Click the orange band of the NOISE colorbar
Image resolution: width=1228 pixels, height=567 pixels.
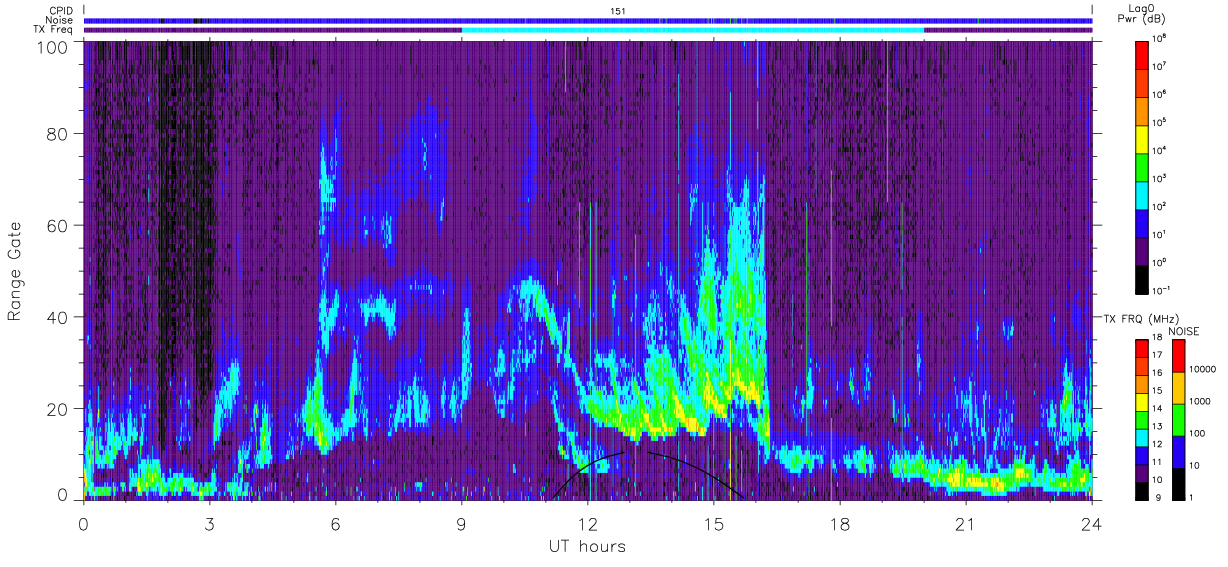(1178, 388)
